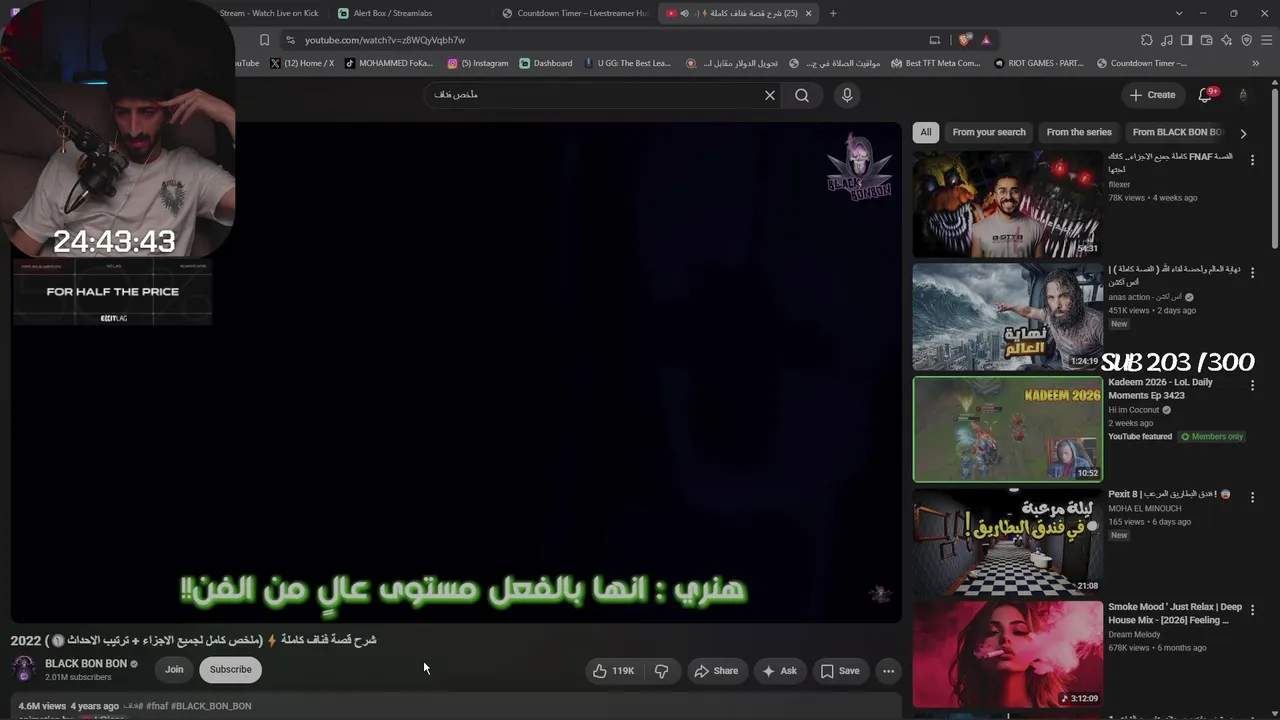Open more actions menu under the video
The height and width of the screenshot is (720, 1280).
click(888, 671)
